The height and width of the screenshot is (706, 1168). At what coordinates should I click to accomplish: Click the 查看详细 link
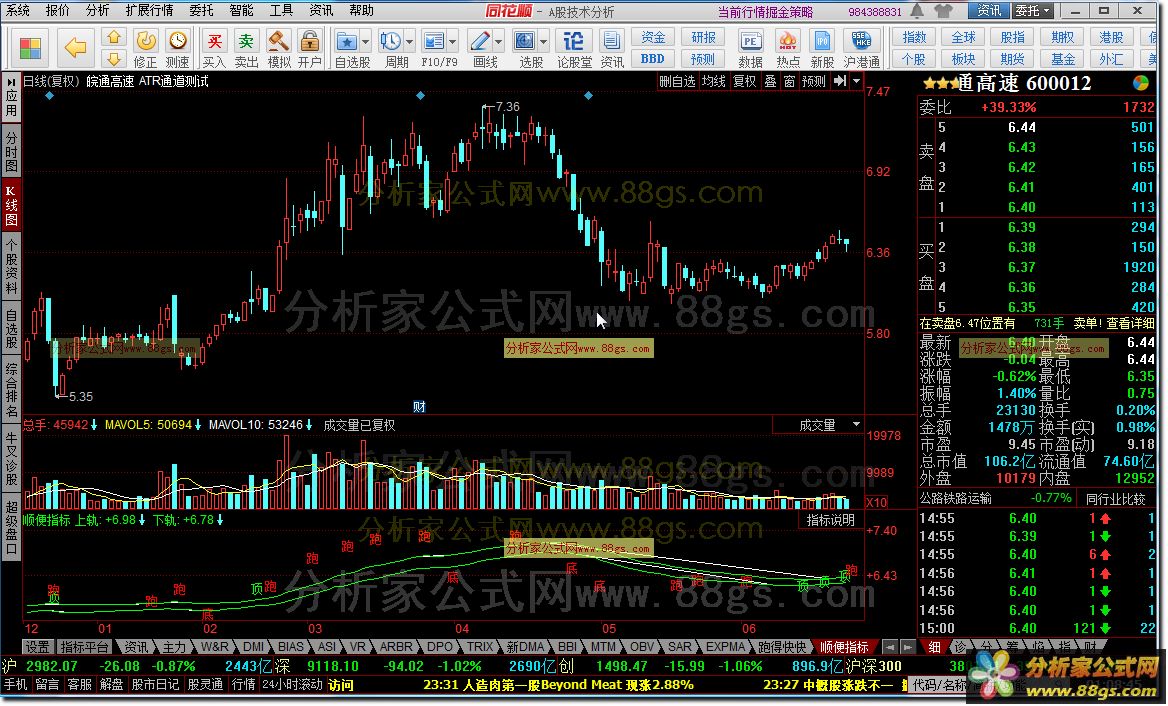[1130, 323]
